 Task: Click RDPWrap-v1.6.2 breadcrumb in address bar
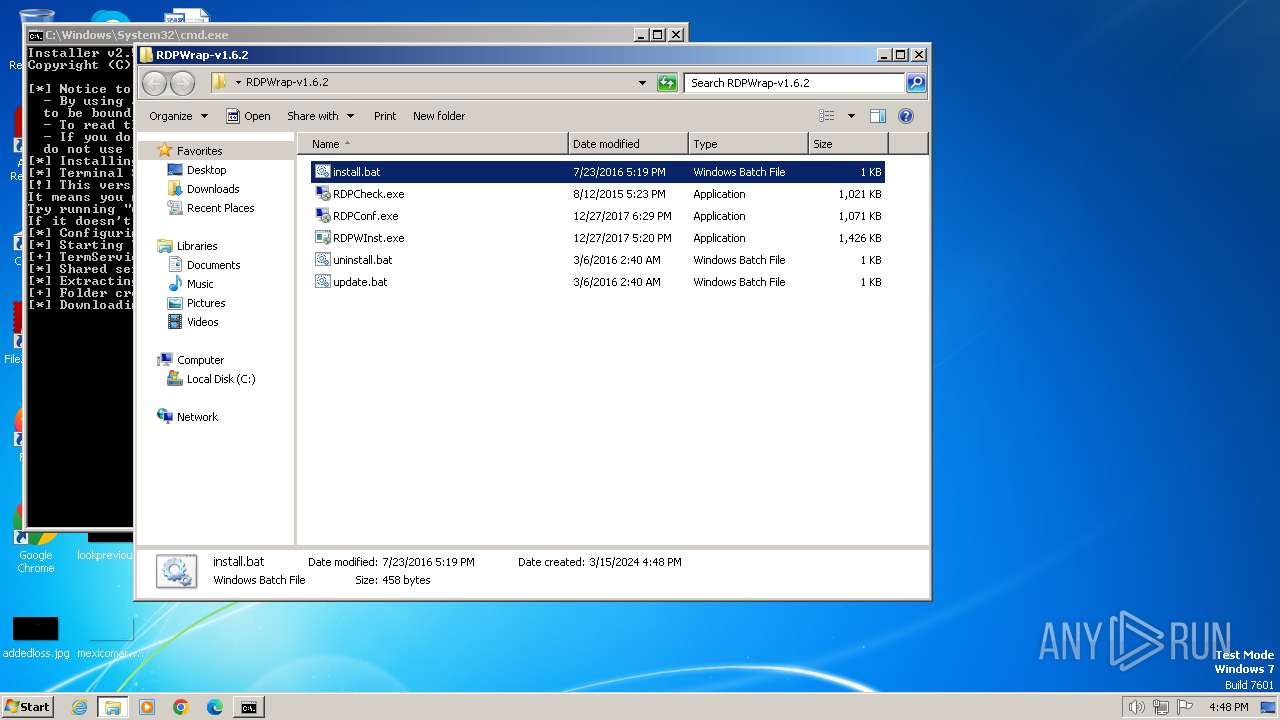click(287, 83)
